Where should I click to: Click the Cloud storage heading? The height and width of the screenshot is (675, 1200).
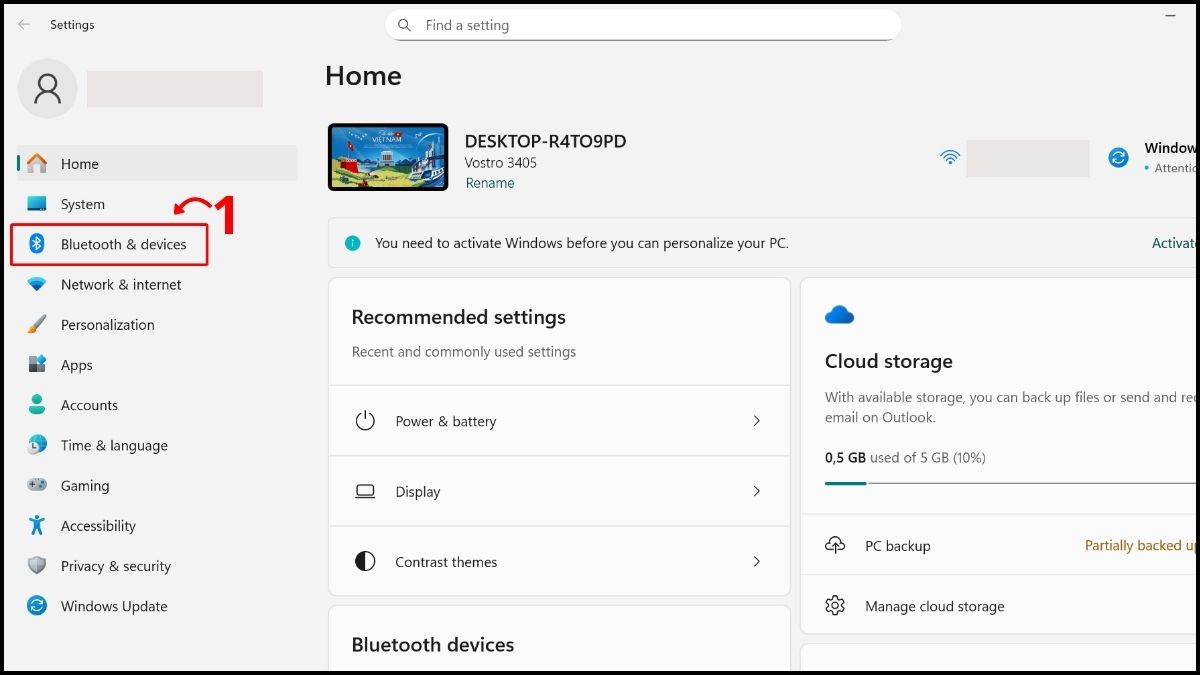tap(889, 361)
